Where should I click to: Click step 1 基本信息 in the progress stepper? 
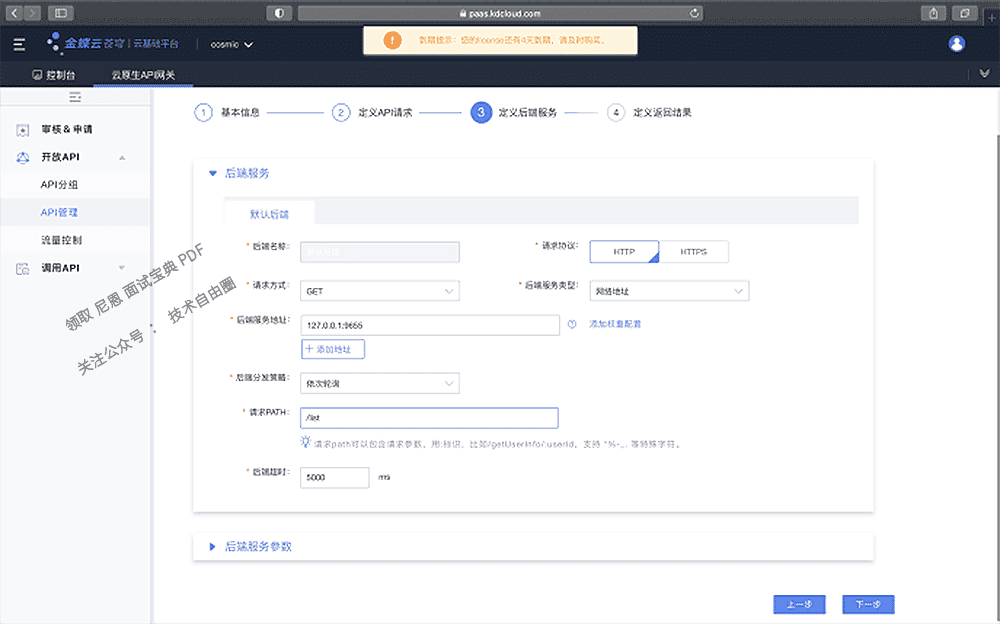(227, 113)
